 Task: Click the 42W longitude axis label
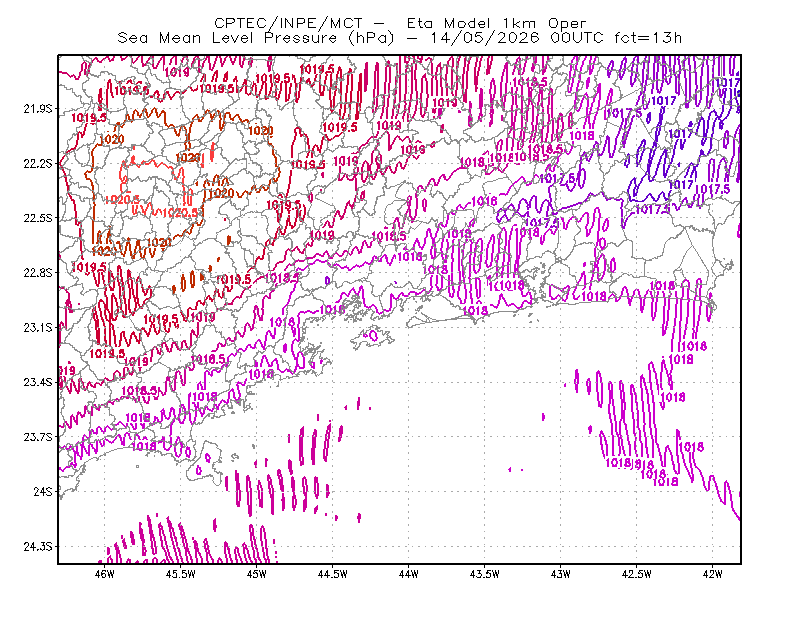pyautogui.click(x=713, y=574)
